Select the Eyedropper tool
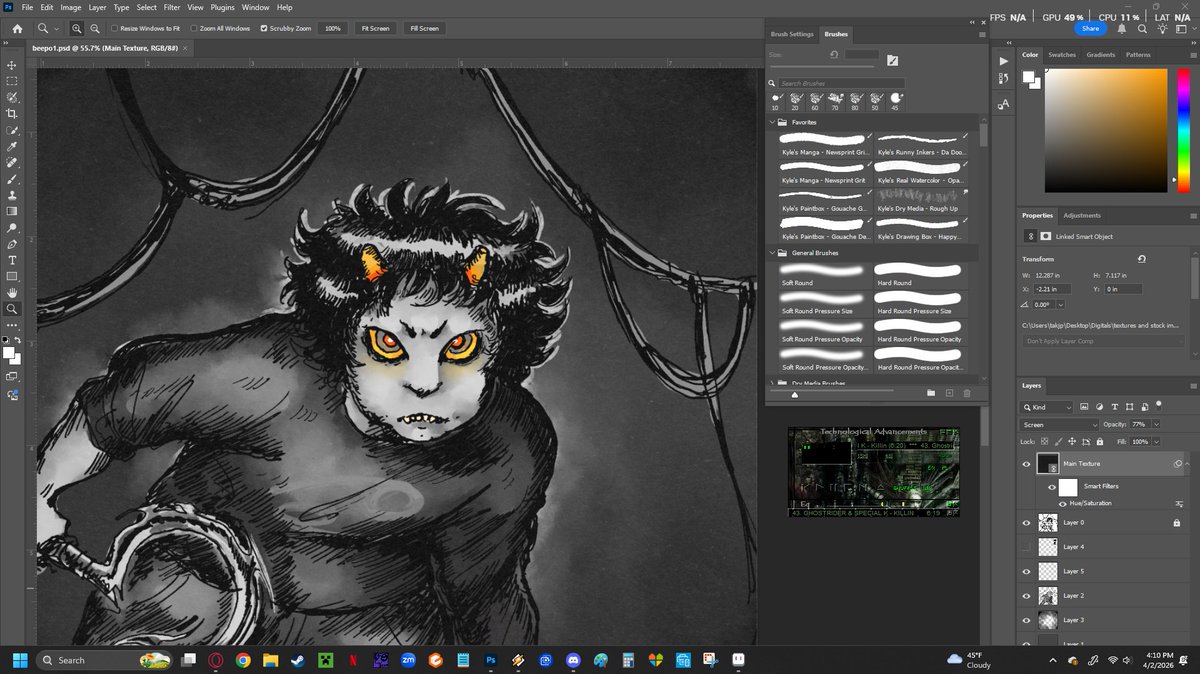This screenshot has height=674, width=1200. [x=12, y=147]
